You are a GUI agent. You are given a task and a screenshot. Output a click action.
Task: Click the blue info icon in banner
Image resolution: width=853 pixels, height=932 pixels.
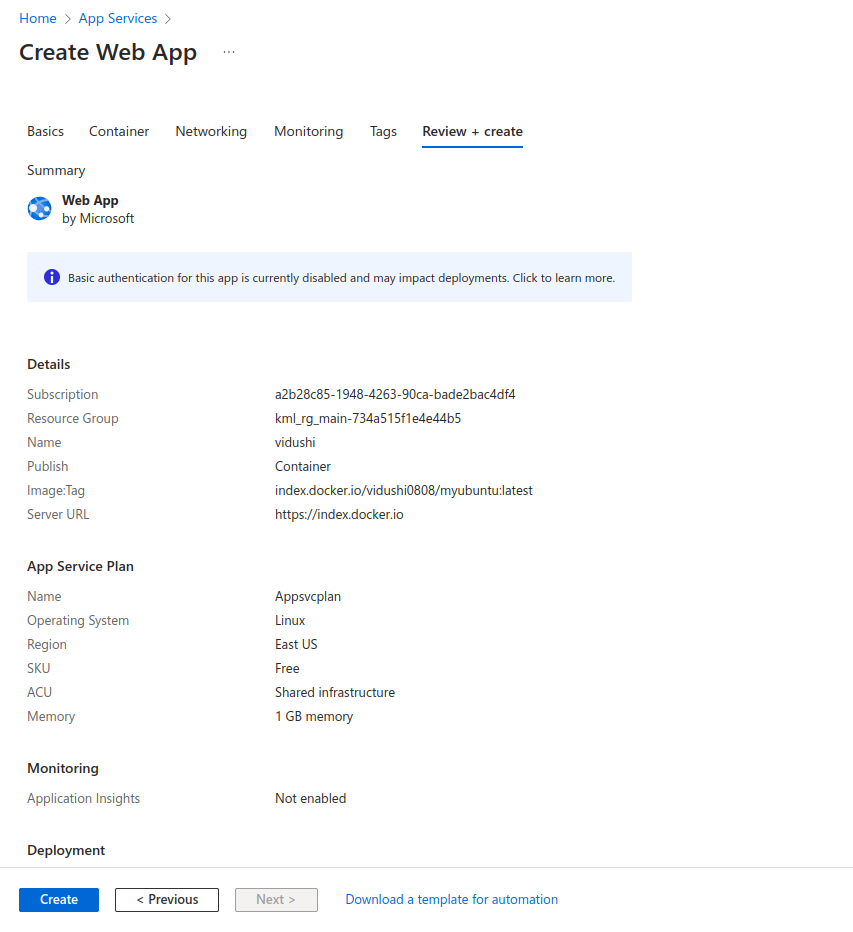[52, 277]
